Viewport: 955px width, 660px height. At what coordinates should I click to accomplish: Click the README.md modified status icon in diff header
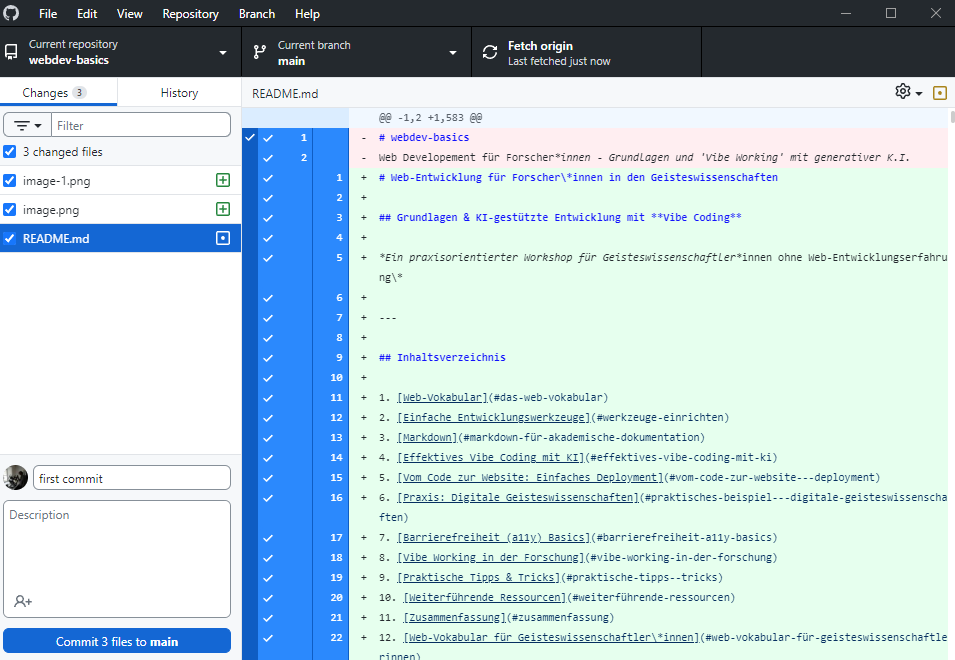pyautogui.click(x=939, y=93)
